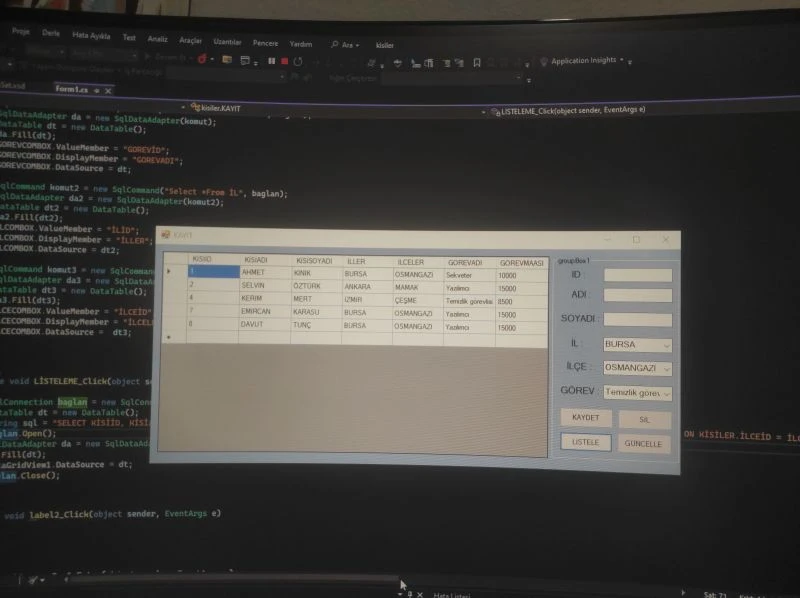Click the red Stop Debugging icon
Viewport: 800px width, 598px height.
pos(284,61)
